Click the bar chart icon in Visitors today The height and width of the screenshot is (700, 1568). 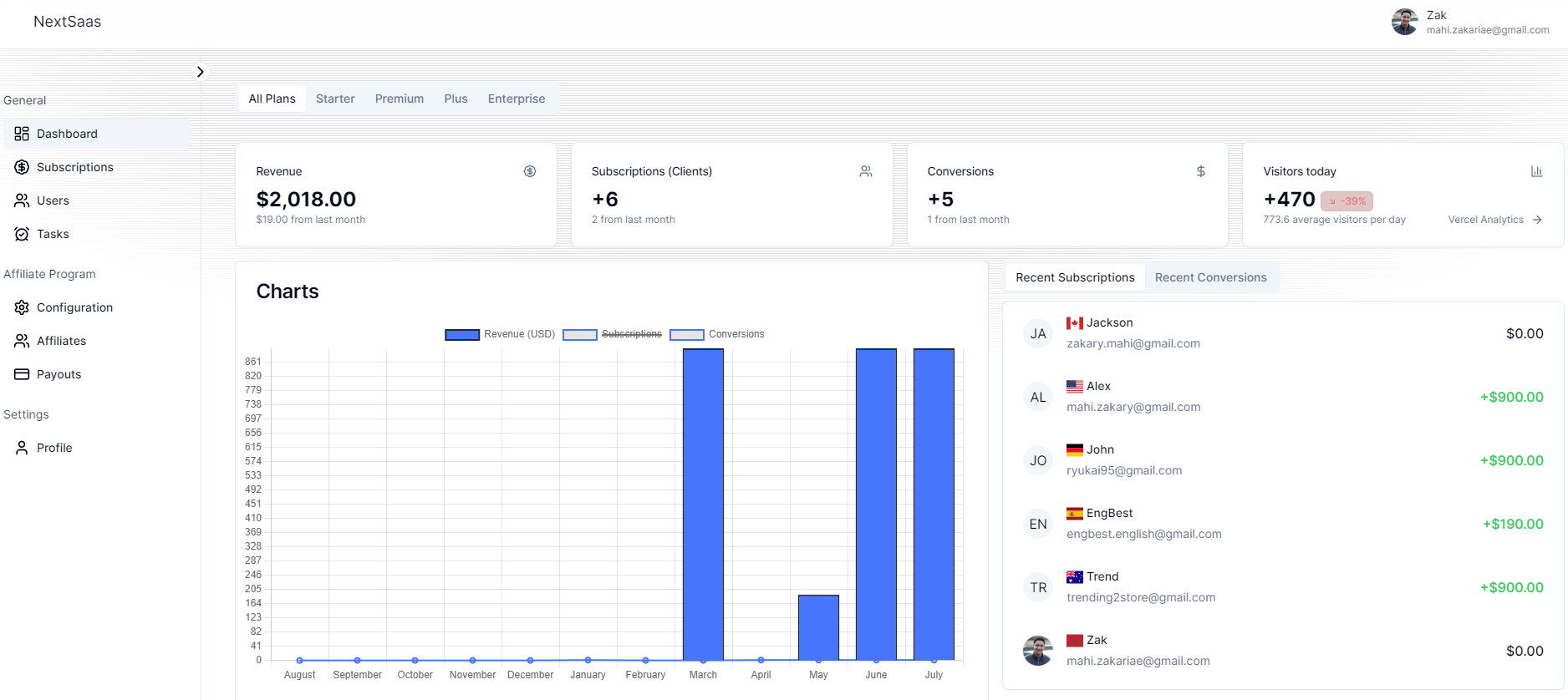click(1536, 171)
